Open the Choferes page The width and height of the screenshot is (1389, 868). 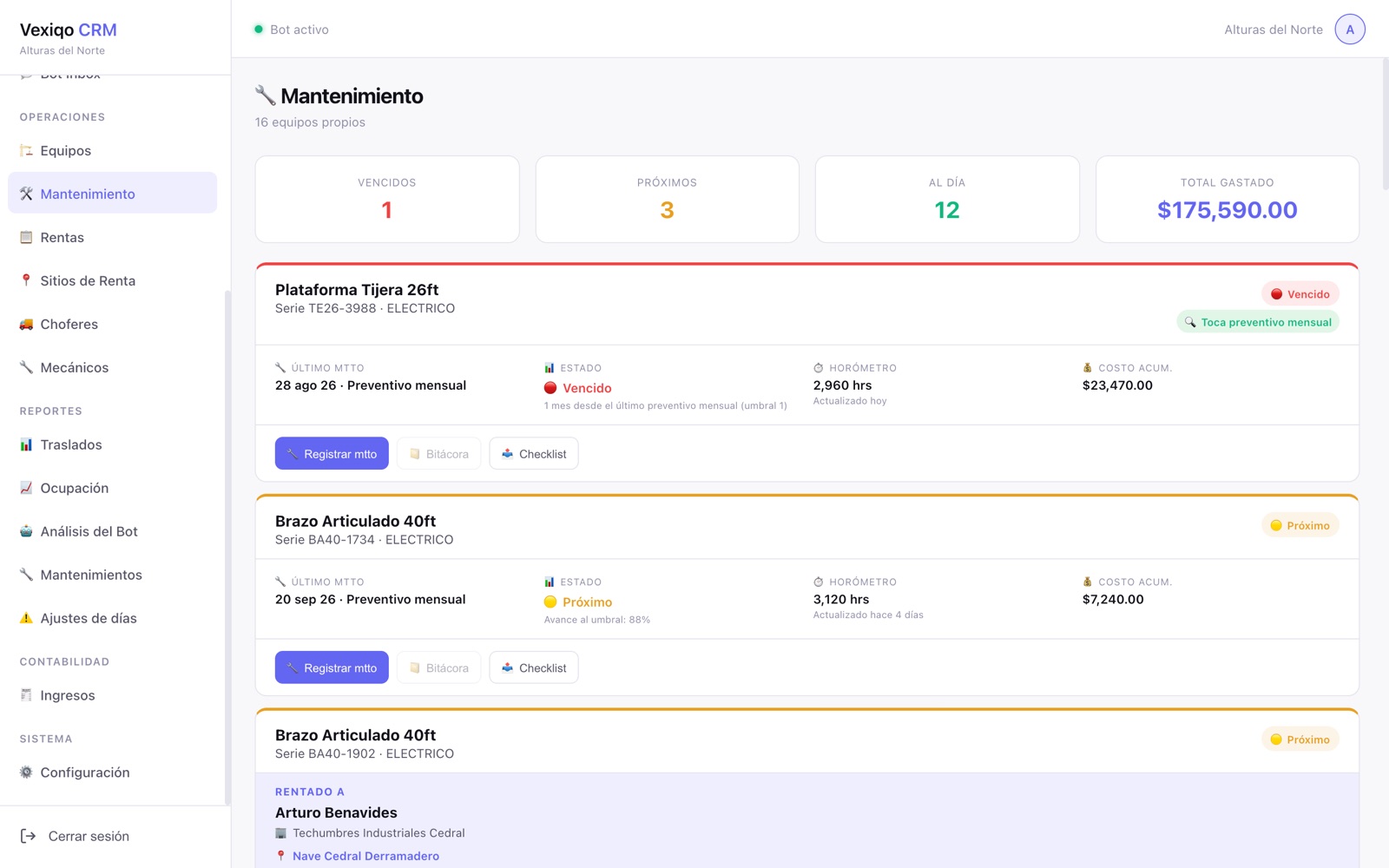(x=113, y=324)
